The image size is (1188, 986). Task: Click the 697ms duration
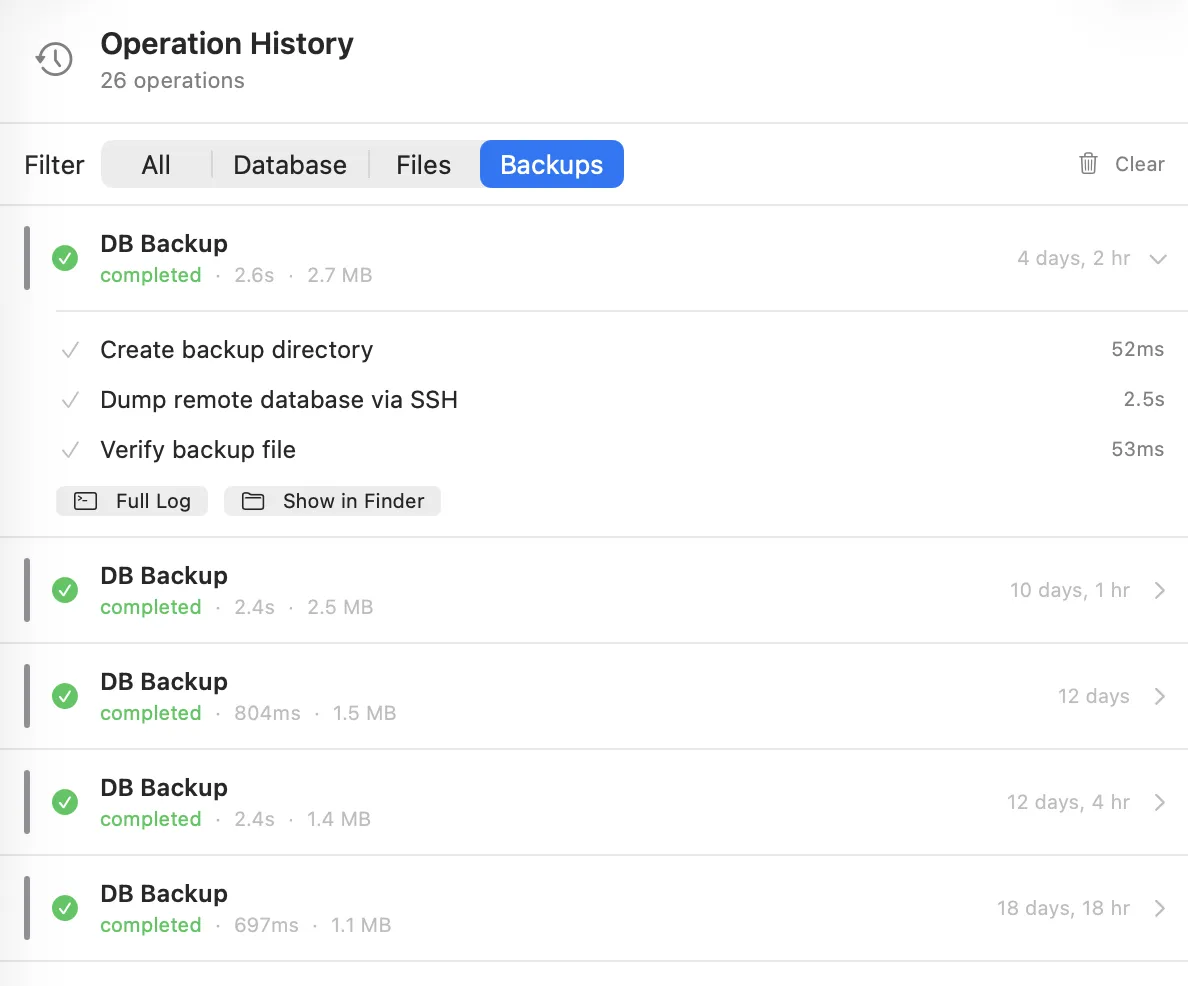pyautogui.click(x=266, y=925)
